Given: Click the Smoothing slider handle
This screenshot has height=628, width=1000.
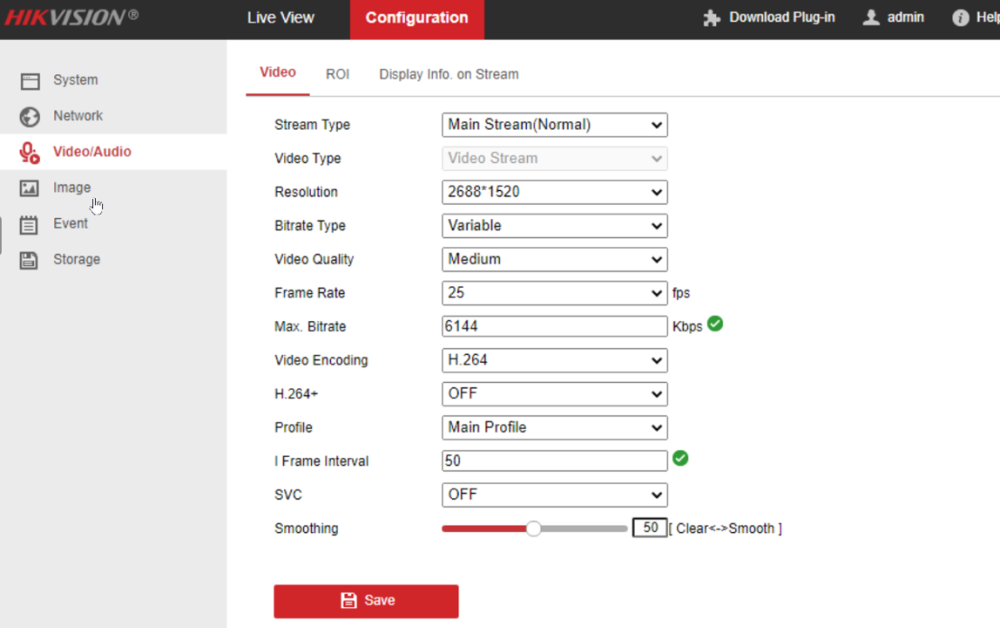Looking at the screenshot, I should pyautogui.click(x=534, y=529).
